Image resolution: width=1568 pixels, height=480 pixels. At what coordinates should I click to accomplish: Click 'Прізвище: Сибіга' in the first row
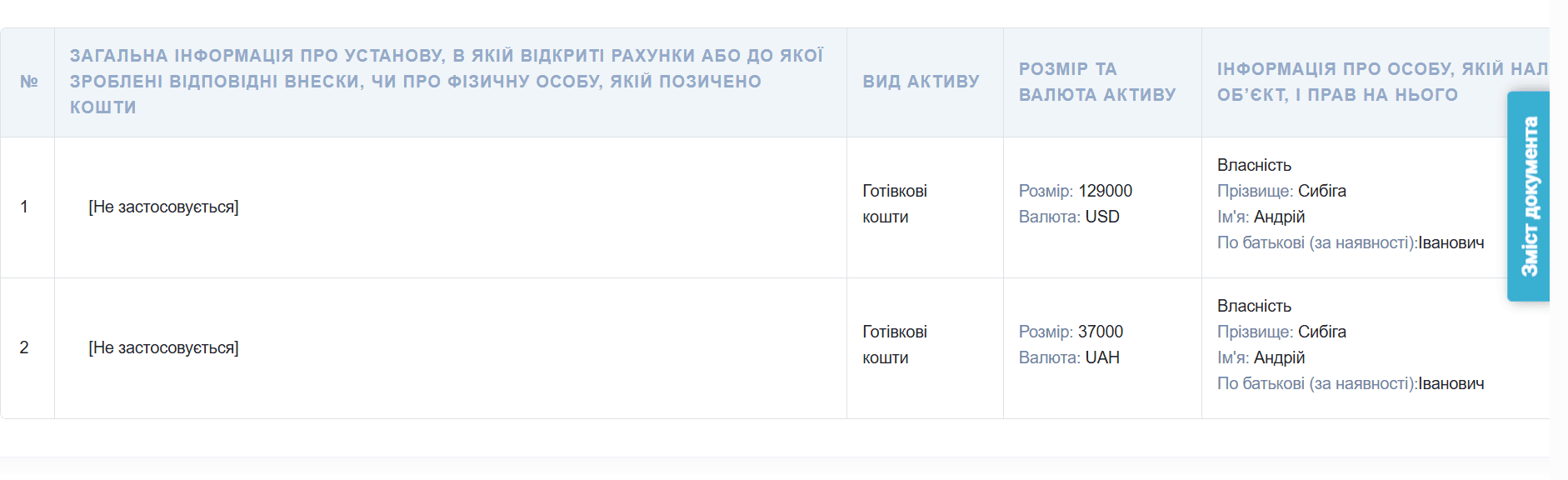(1281, 191)
